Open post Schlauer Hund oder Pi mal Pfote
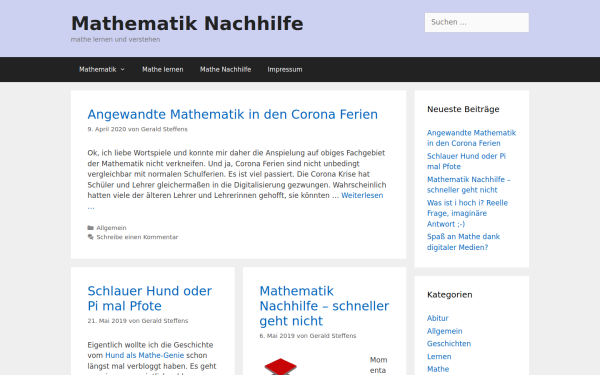Image resolution: width=600 pixels, height=375 pixels. click(149, 298)
